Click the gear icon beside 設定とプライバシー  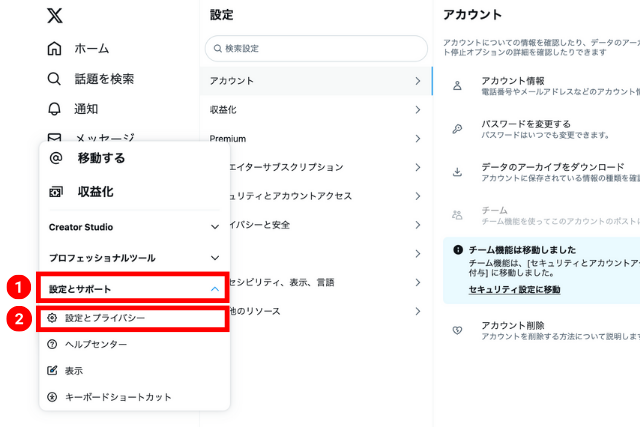(52, 318)
